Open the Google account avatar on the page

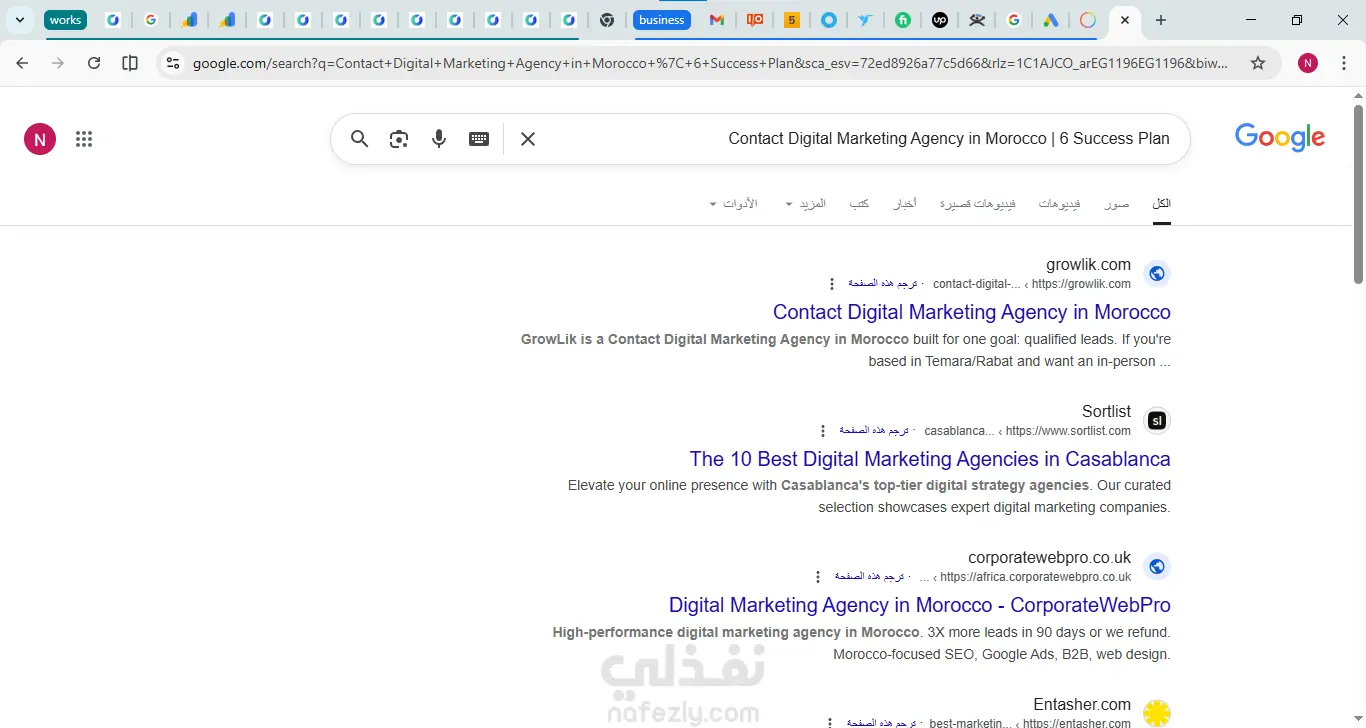click(x=40, y=140)
